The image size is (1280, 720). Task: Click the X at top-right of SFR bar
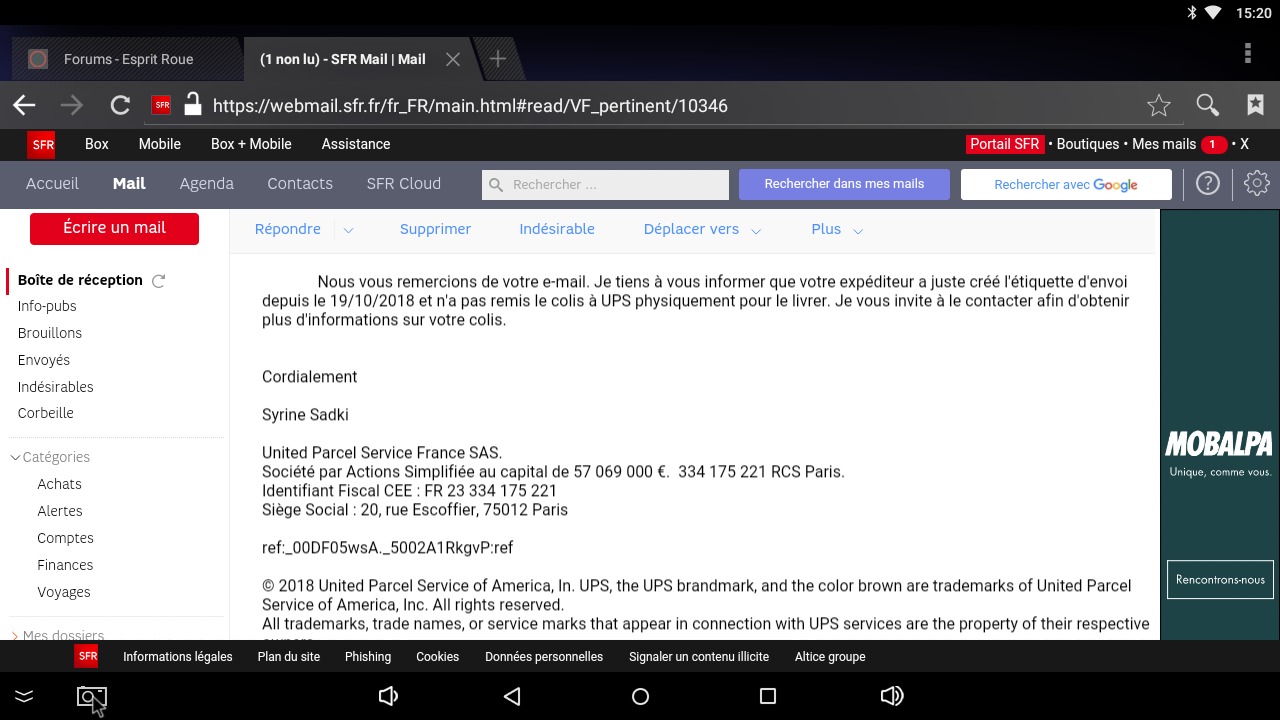[1245, 144]
